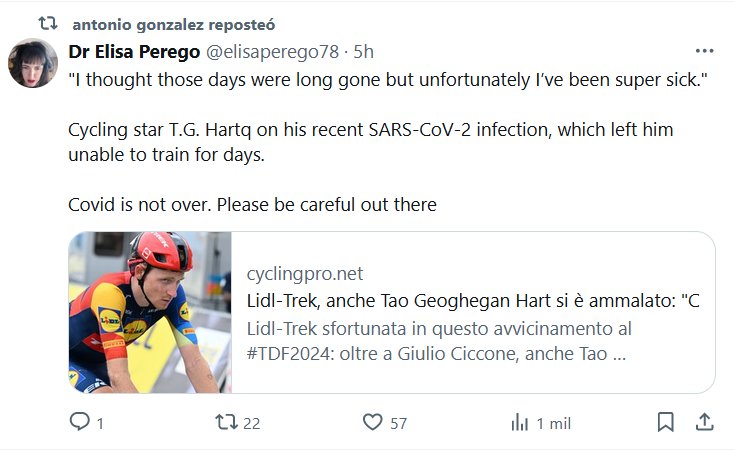Click the repost arrows icon
The height and width of the screenshot is (454, 734).
click(x=227, y=422)
